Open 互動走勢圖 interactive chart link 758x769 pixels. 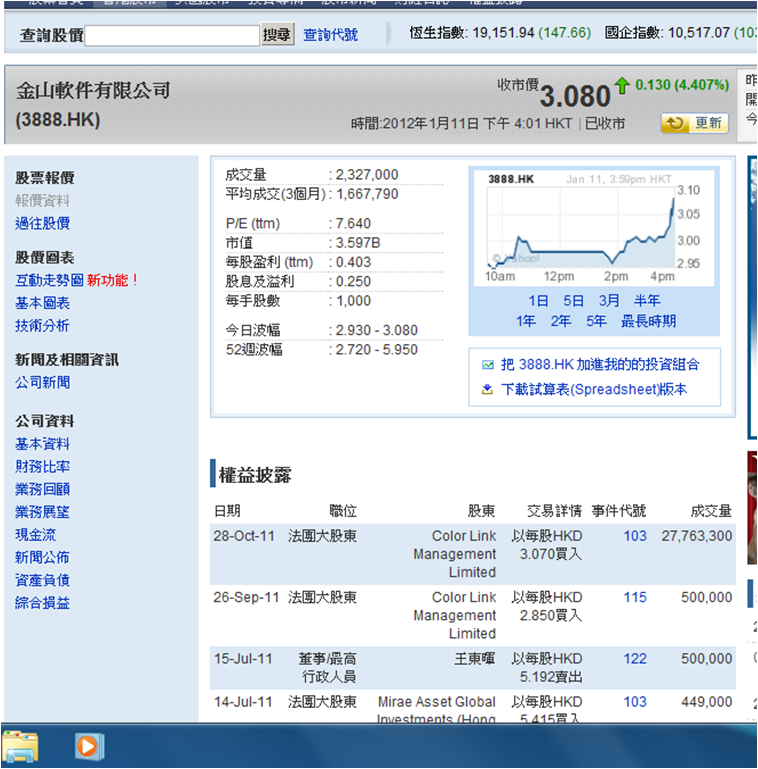click(x=49, y=281)
